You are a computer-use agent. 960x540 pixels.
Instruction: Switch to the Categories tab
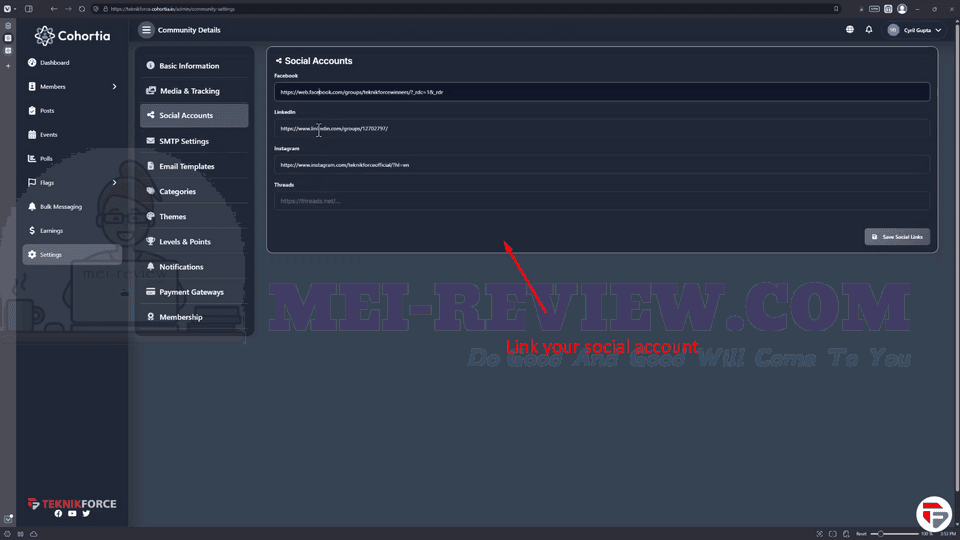tap(194, 191)
